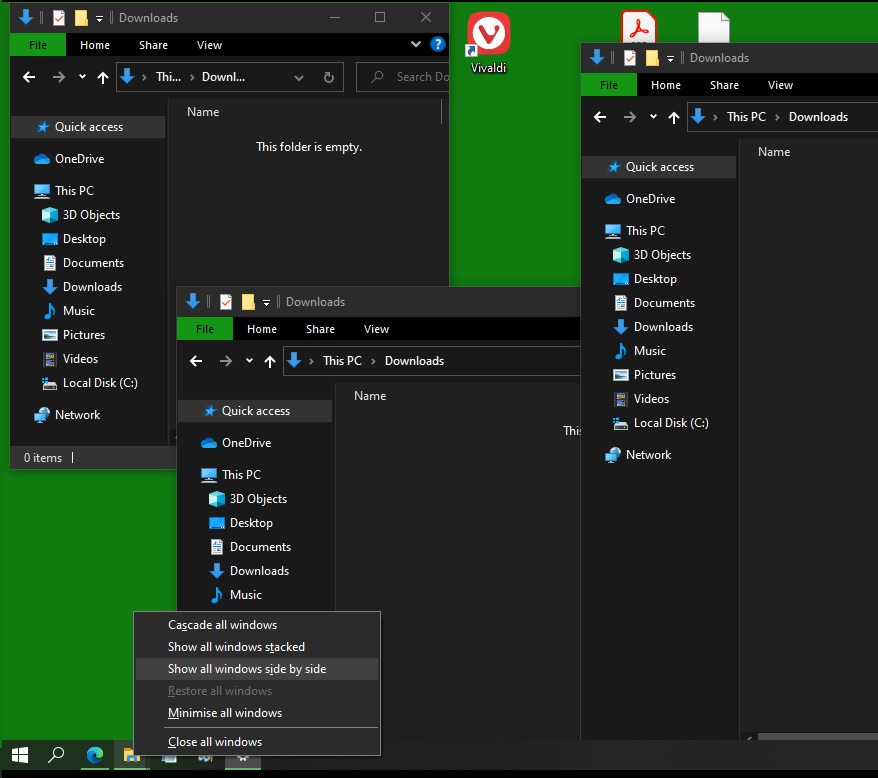Open Share tab in the 0-items Downloads window

[153, 45]
